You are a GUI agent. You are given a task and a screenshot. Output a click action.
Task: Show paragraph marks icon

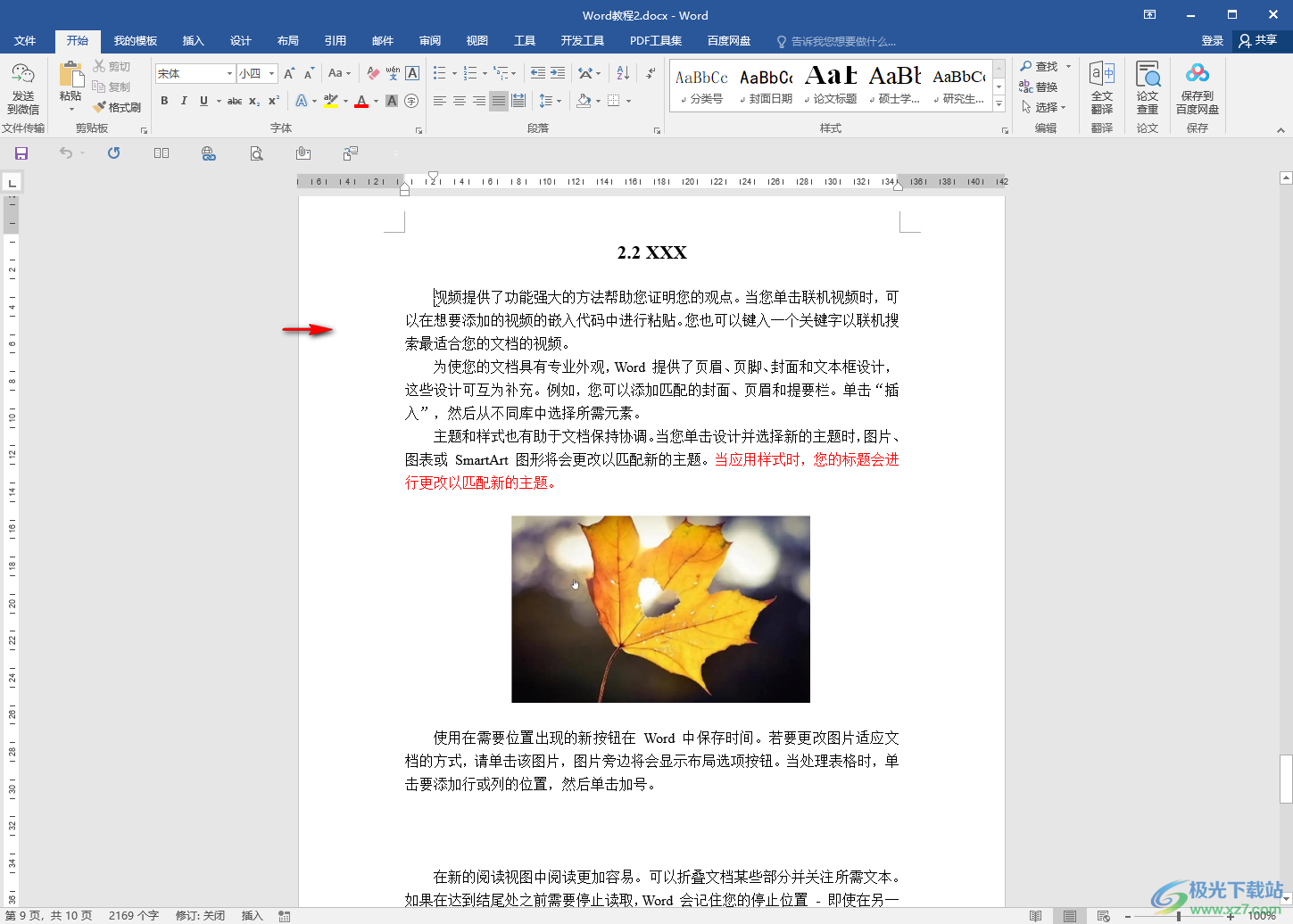(x=651, y=73)
